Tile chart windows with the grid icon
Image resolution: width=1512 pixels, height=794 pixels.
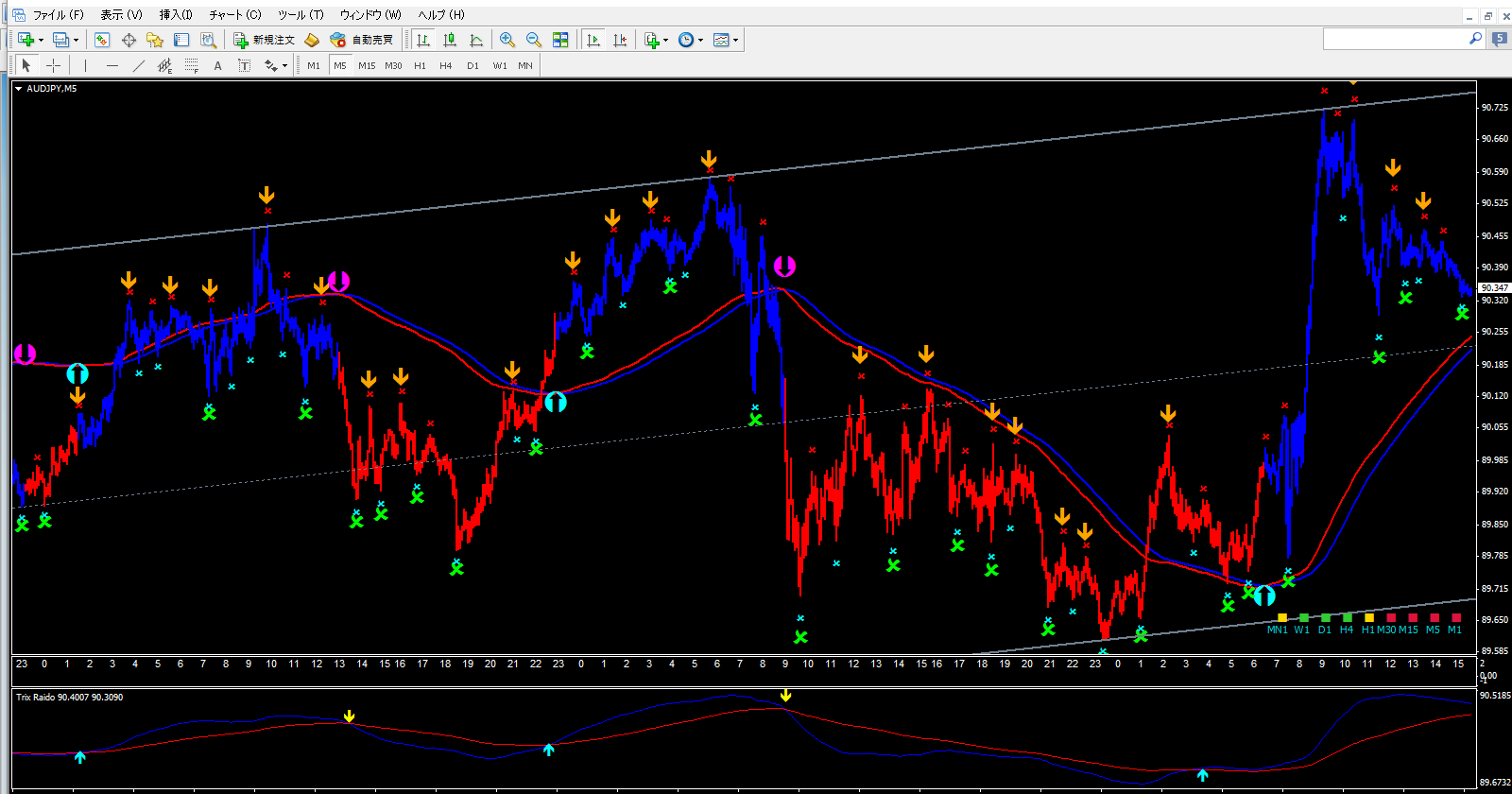pos(560,40)
